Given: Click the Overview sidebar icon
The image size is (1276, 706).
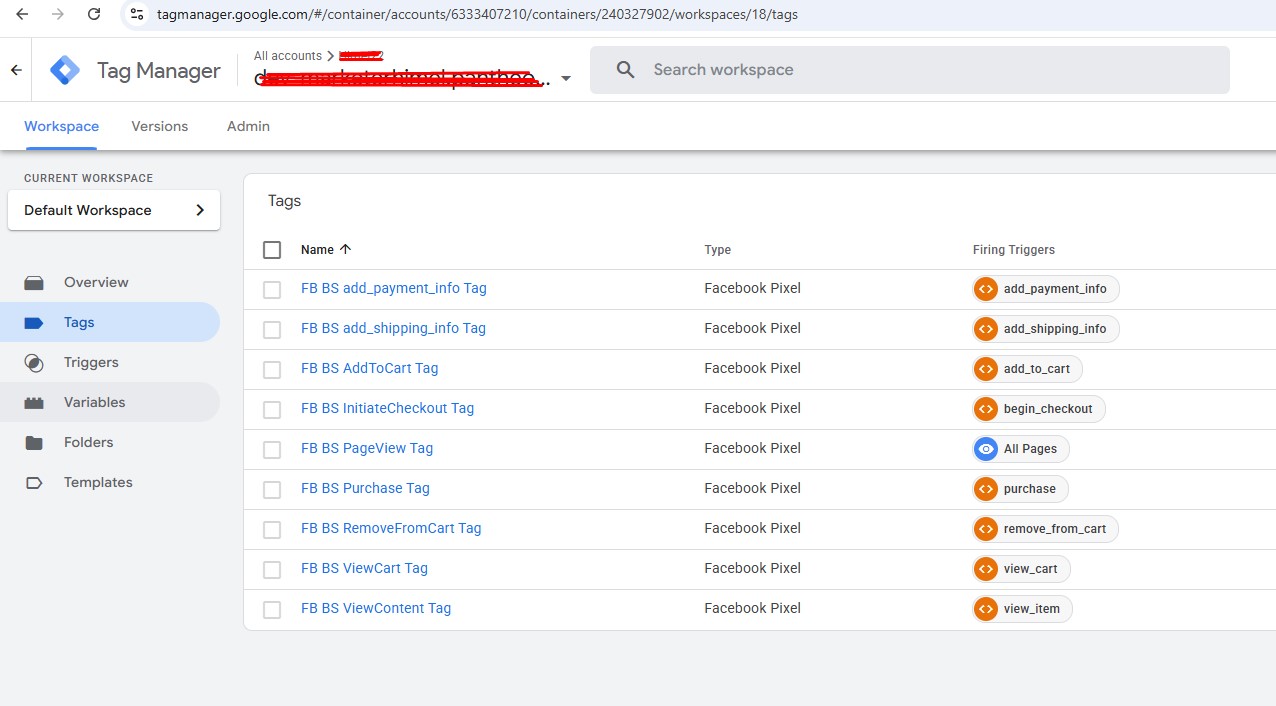Looking at the screenshot, I should 34,283.
